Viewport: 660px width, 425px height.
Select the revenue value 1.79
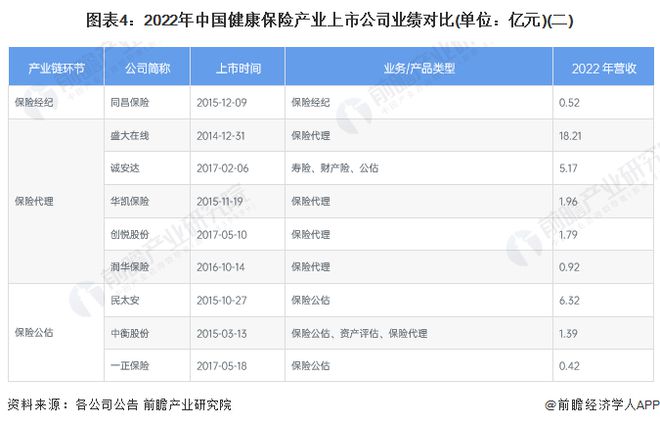tap(568, 234)
